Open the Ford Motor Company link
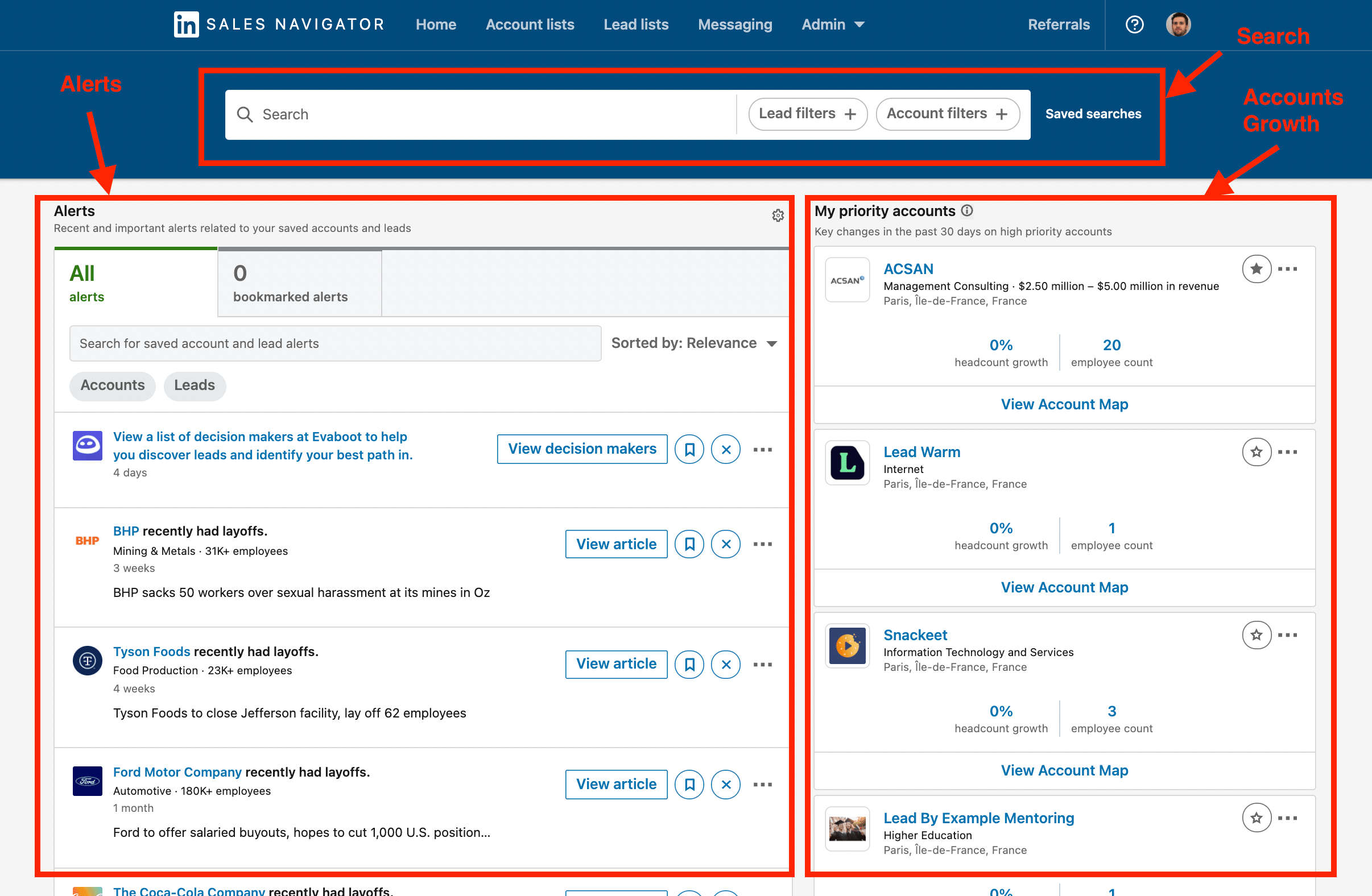The height and width of the screenshot is (896, 1372). [x=177, y=771]
